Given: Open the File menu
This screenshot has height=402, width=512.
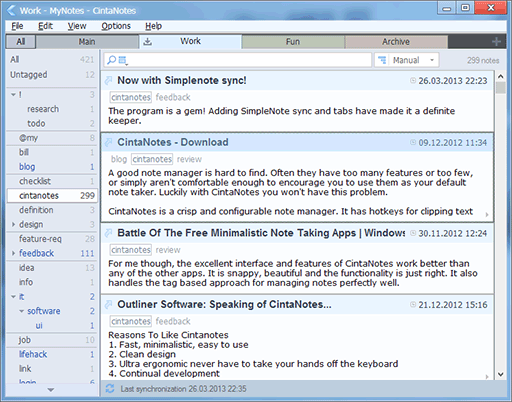Looking at the screenshot, I should pos(17,26).
